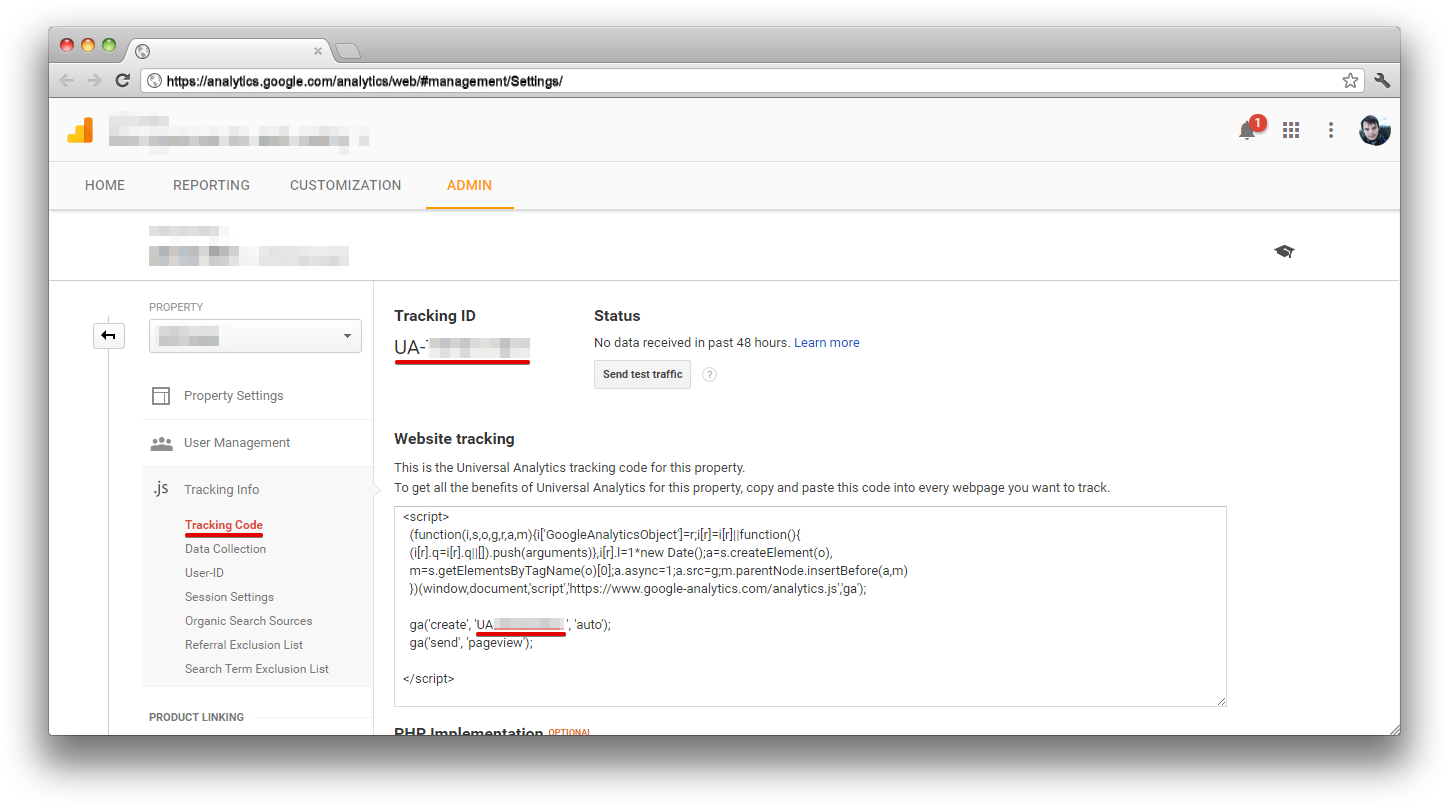Open Search Term Exclusion List
The width and height of the screenshot is (1449, 806).
click(x=257, y=669)
